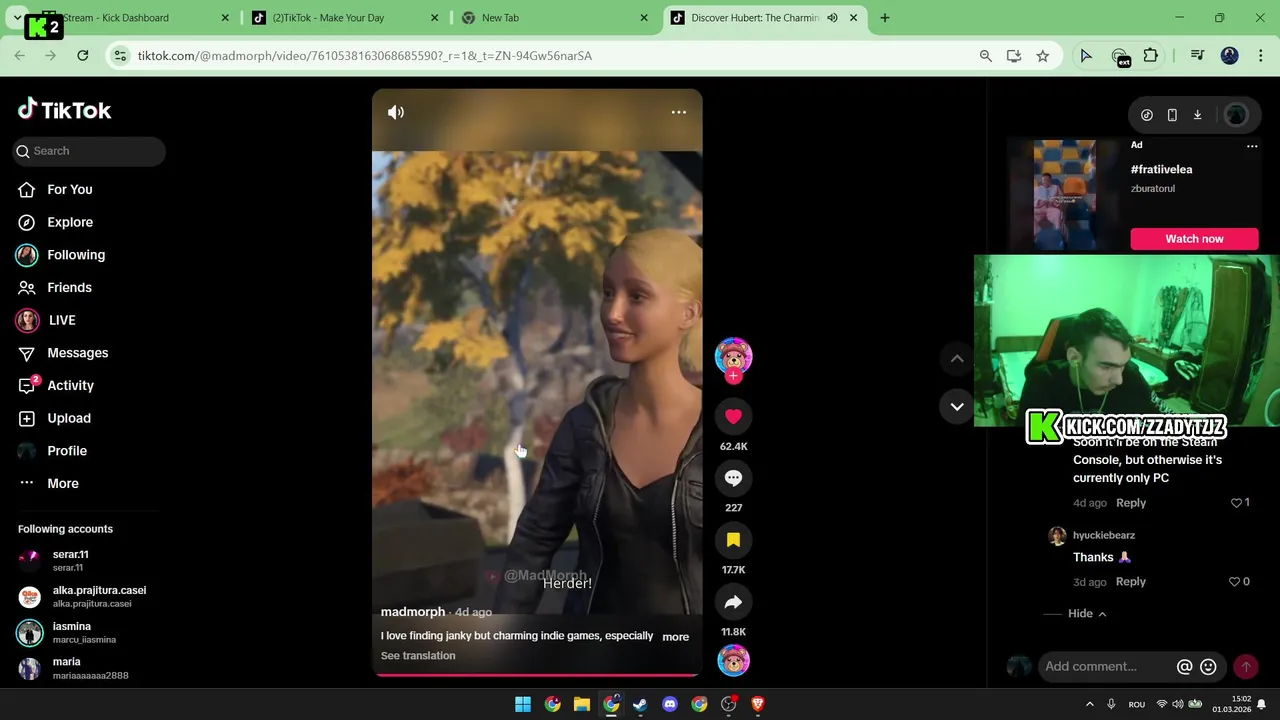Seek on the video progress bar
This screenshot has height=720, width=1280.
(x=537, y=675)
